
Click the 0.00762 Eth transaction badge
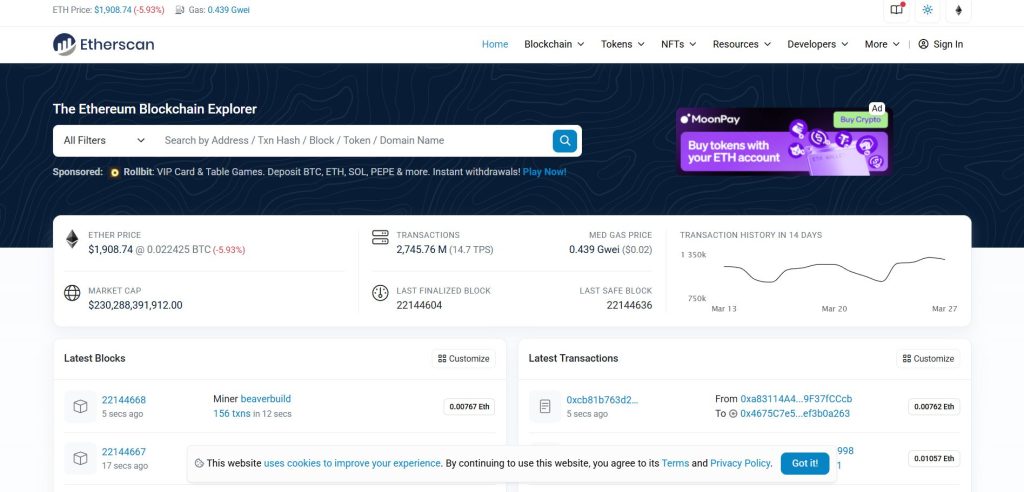(934, 406)
